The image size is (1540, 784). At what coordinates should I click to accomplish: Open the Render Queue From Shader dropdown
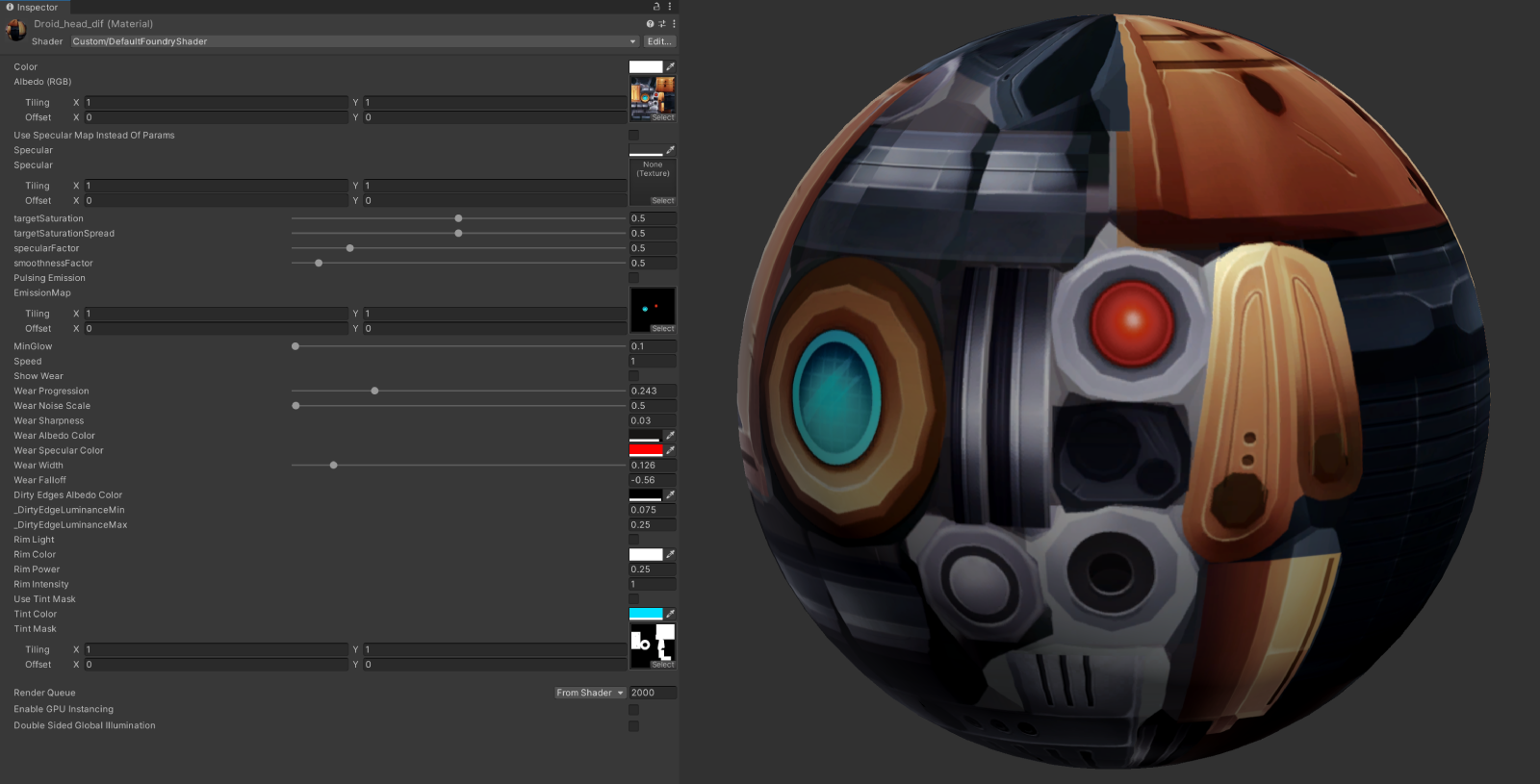(590, 693)
